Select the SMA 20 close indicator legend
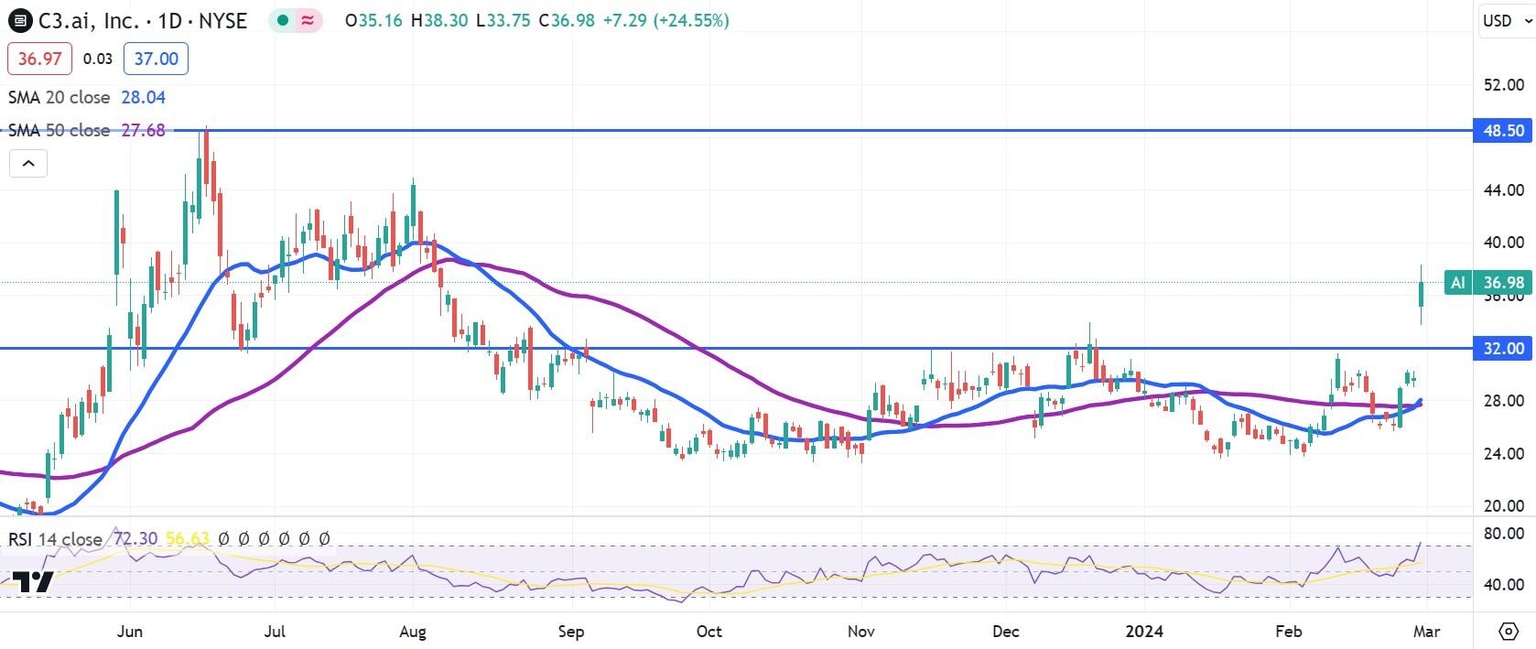The image size is (1536, 649). [58, 98]
